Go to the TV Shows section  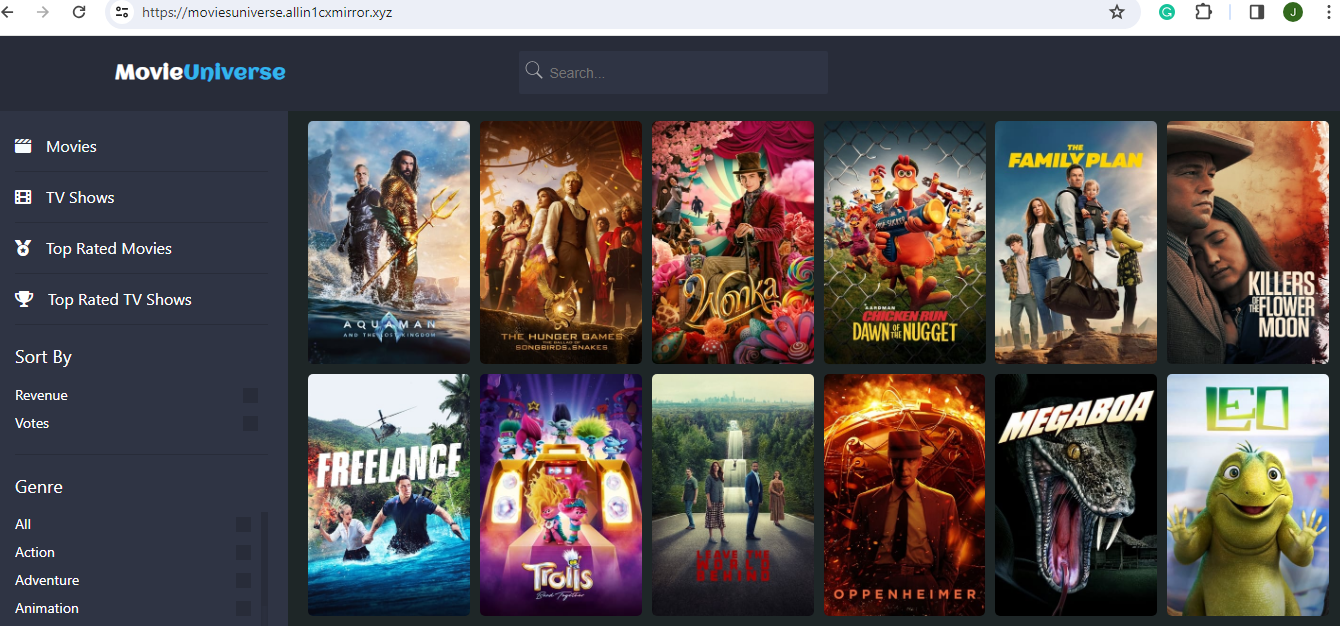[x=80, y=198]
